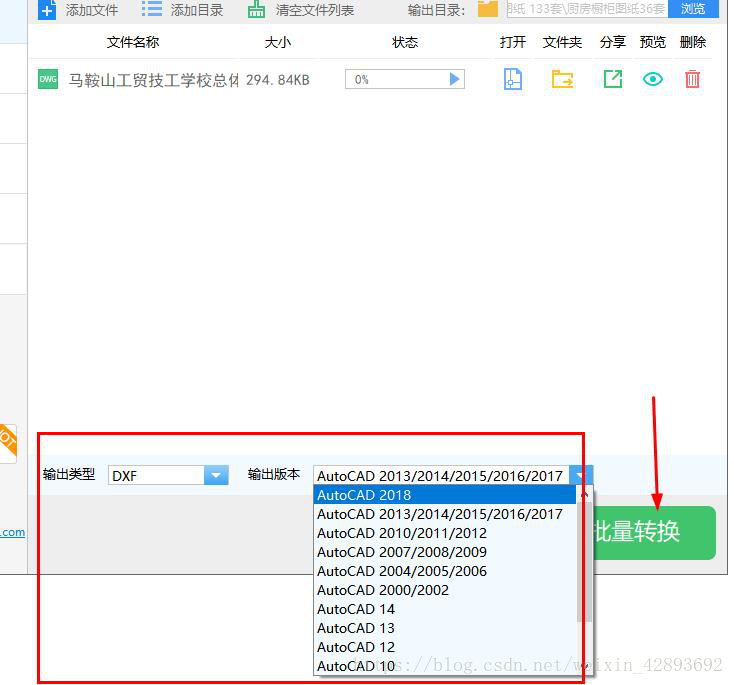Select AutoCAD 2013/2014/2015/2016/2017 in dropdown list
The image size is (734, 685).
[444, 514]
